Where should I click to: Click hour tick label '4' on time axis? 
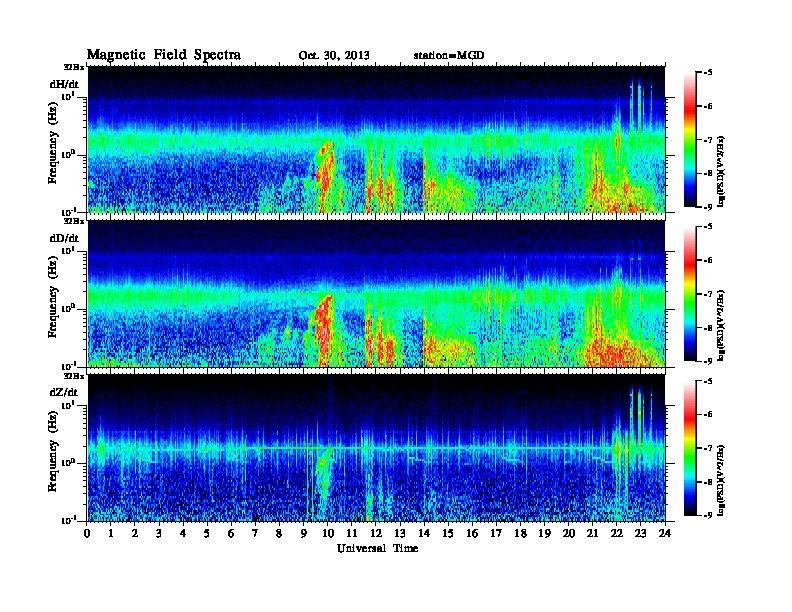[x=183, y=533]
